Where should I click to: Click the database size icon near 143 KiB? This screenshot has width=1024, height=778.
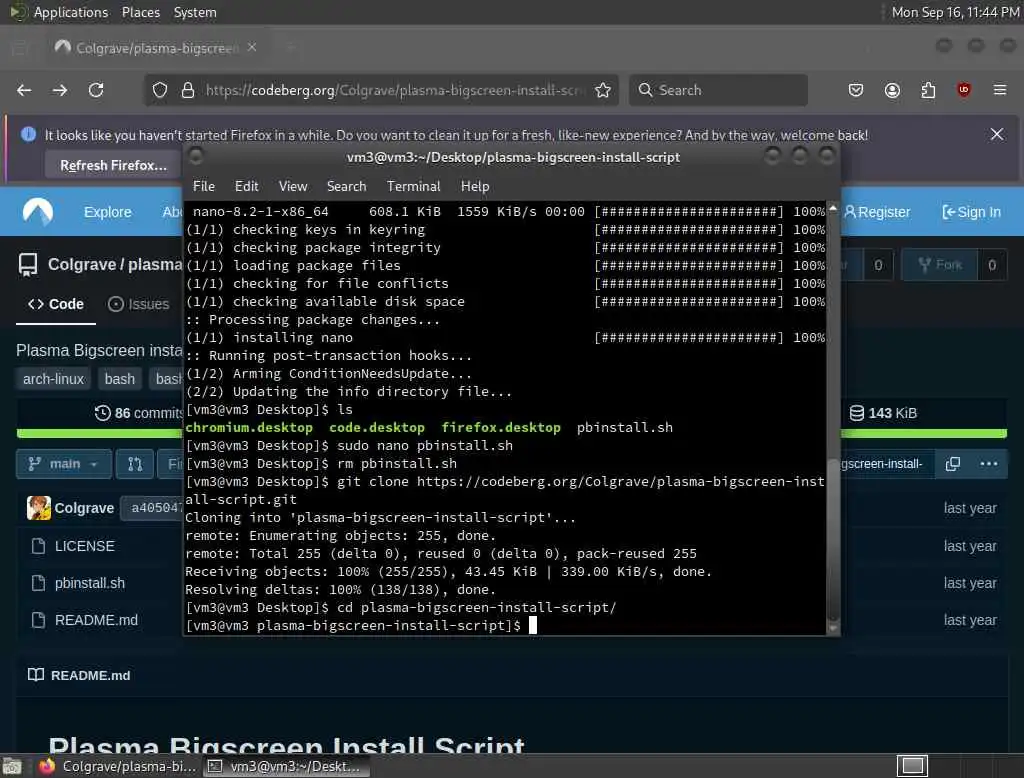857,413
